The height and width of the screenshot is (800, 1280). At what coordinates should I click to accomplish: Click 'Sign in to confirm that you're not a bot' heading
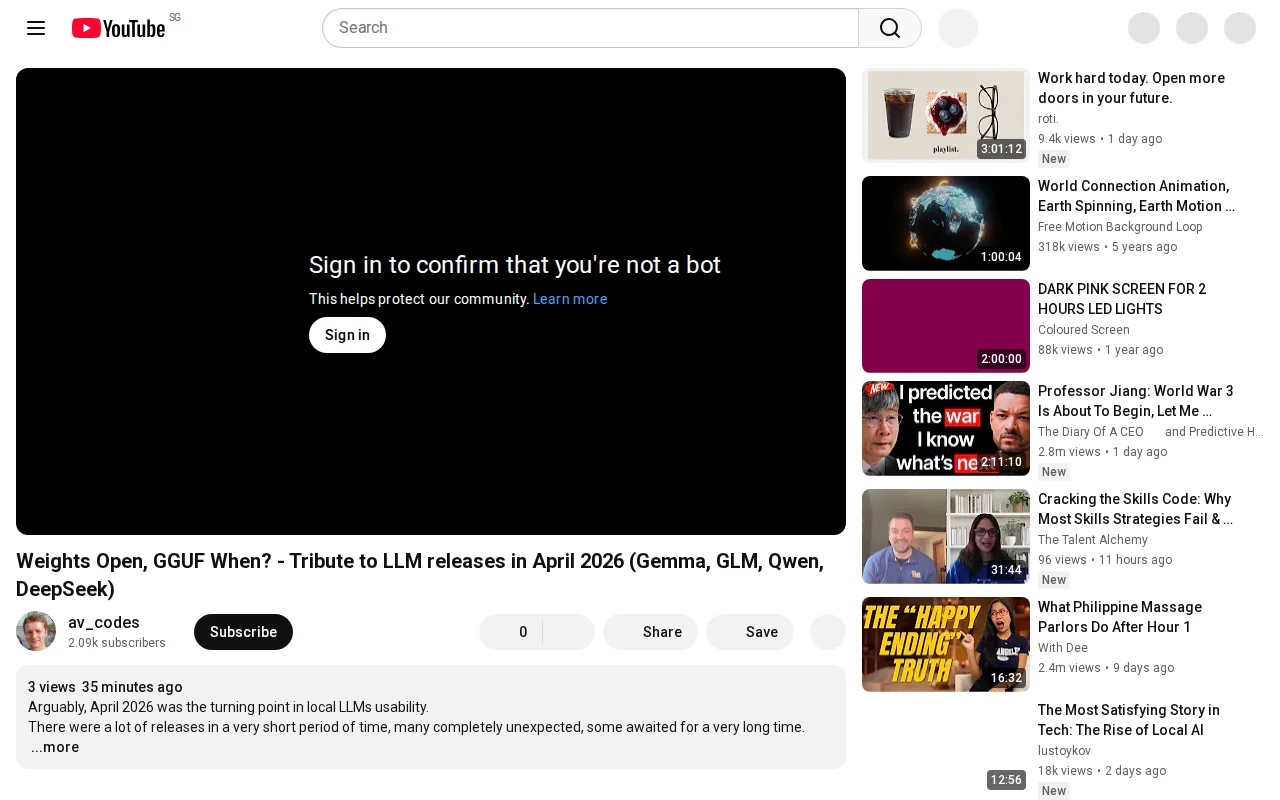tap(515, 265)
